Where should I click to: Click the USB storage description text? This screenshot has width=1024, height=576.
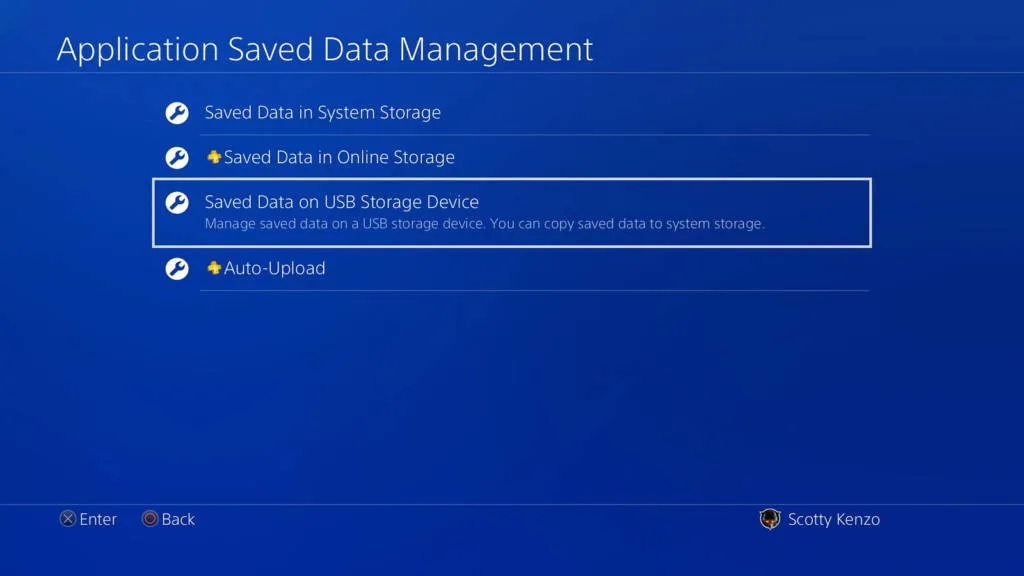pyautogui.click(x=485, y=223)
